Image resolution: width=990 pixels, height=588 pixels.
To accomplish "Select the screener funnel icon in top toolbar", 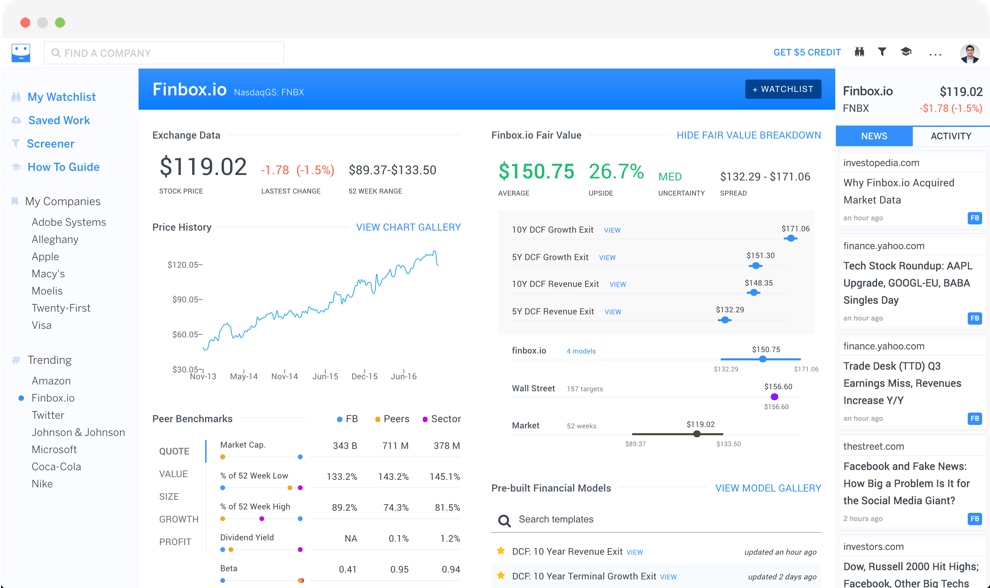I will click(882, 52).
